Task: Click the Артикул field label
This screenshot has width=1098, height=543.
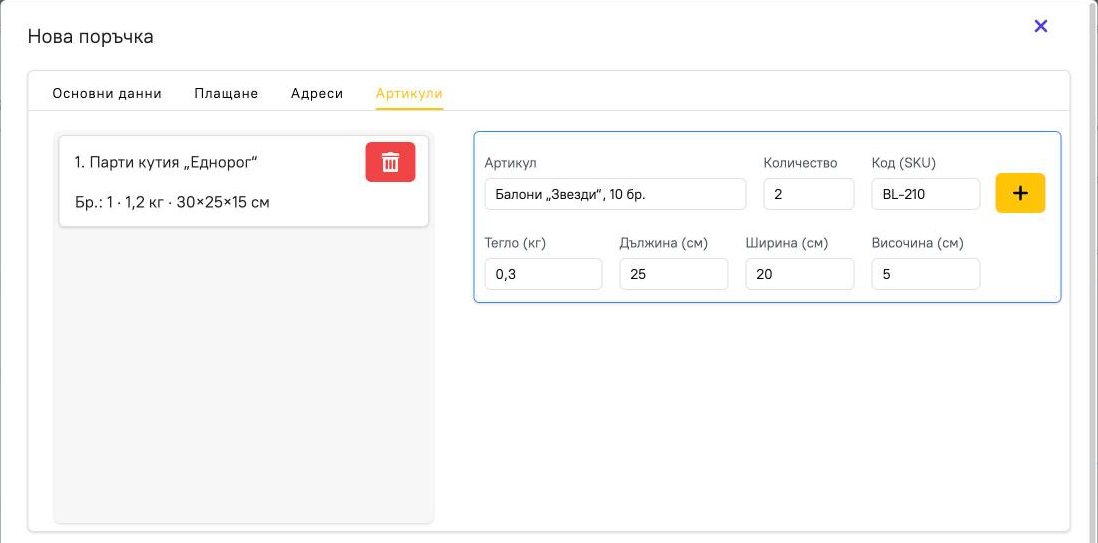Action: 510,163
